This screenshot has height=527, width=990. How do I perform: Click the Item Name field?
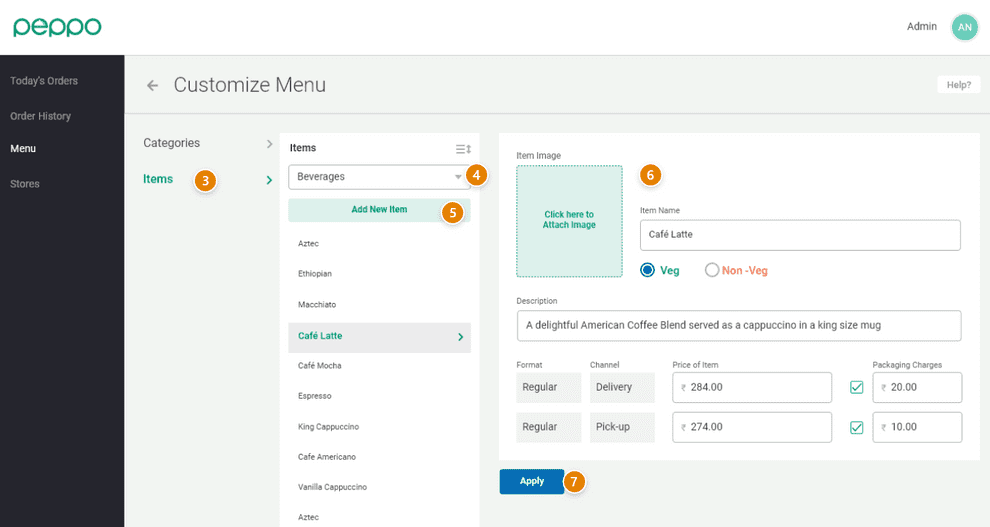[799, 235]
